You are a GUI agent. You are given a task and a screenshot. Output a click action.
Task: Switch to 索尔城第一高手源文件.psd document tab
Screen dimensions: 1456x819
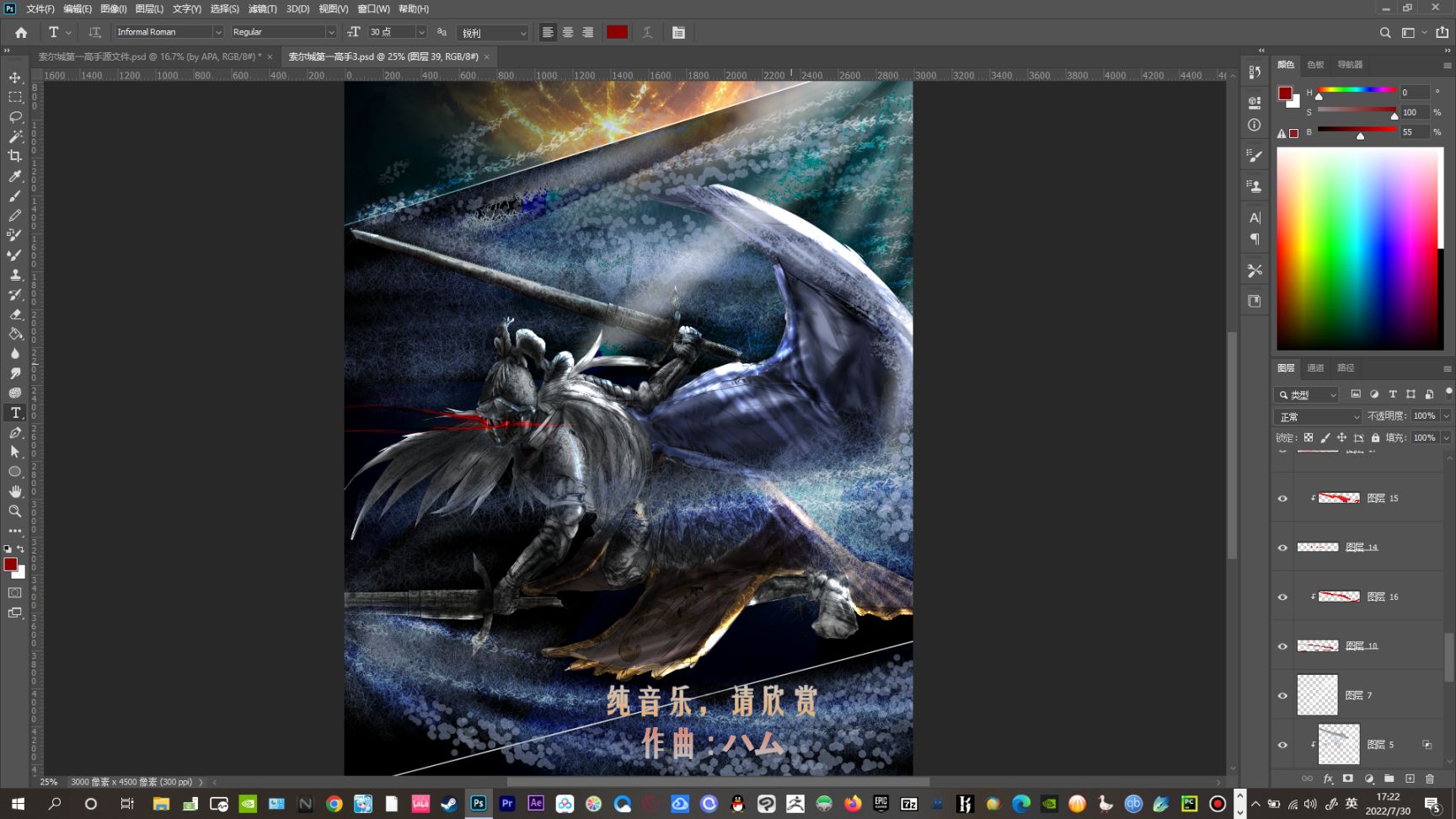point(150,56)
